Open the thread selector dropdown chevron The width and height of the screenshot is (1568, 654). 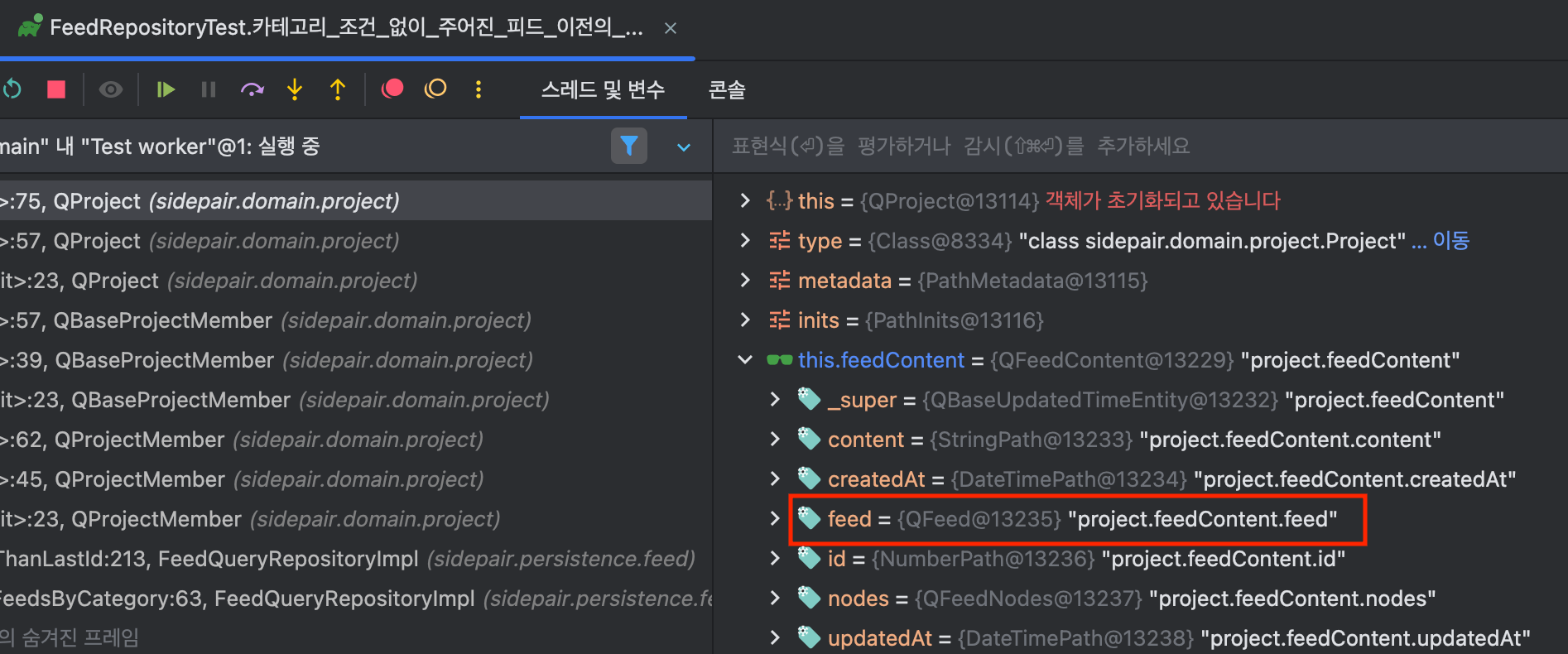(684, 147)
